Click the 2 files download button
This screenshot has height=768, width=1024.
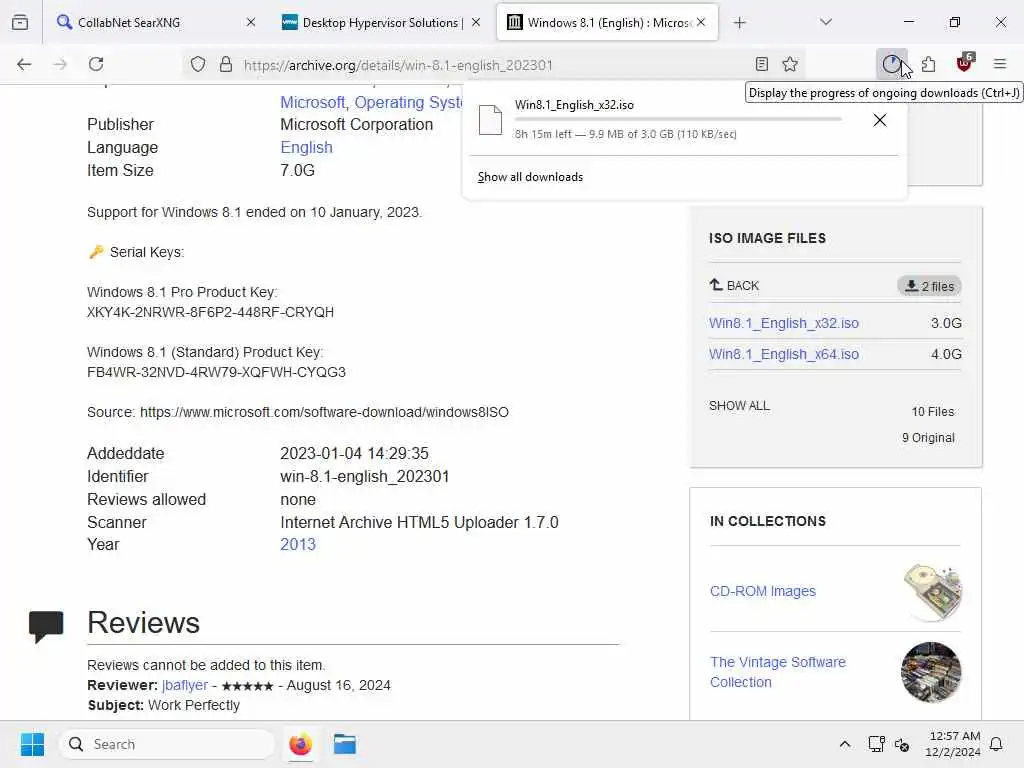[x=929, y=286]
